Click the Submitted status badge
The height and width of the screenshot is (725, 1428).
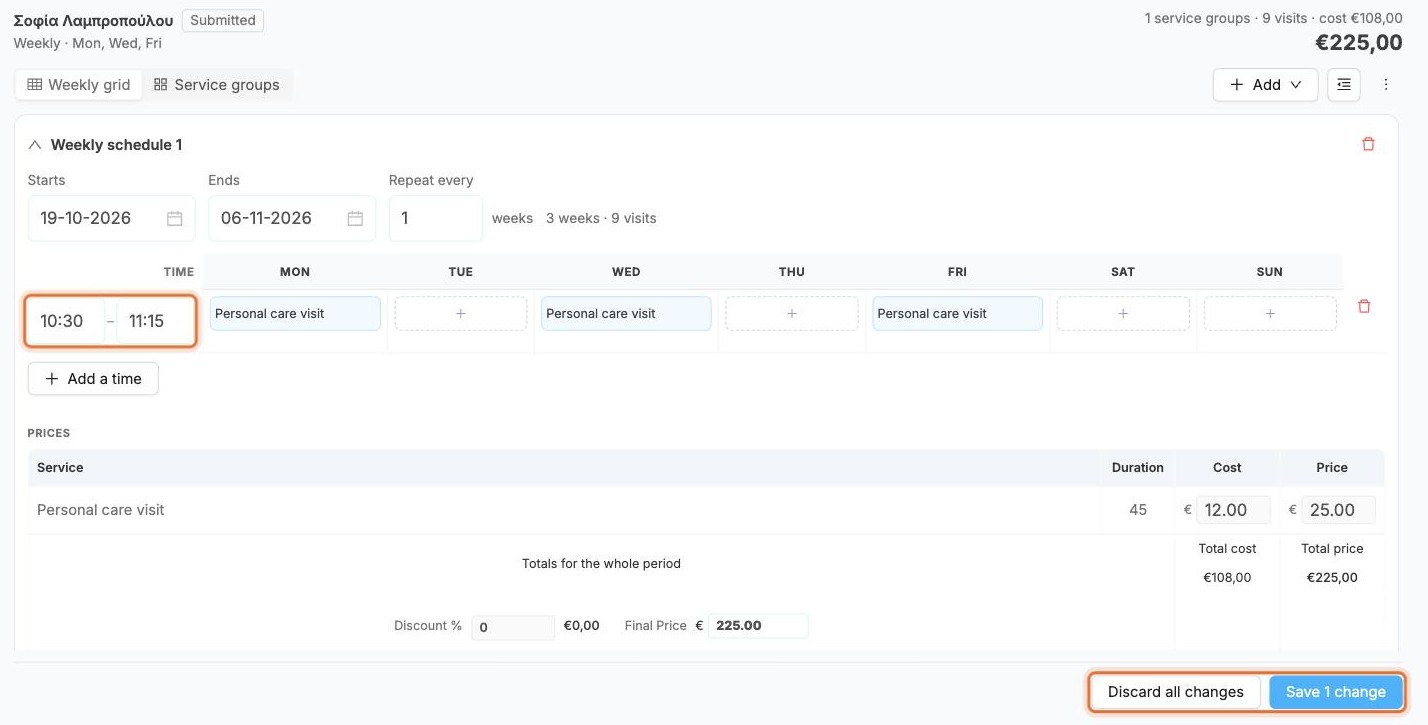[223, 20]
